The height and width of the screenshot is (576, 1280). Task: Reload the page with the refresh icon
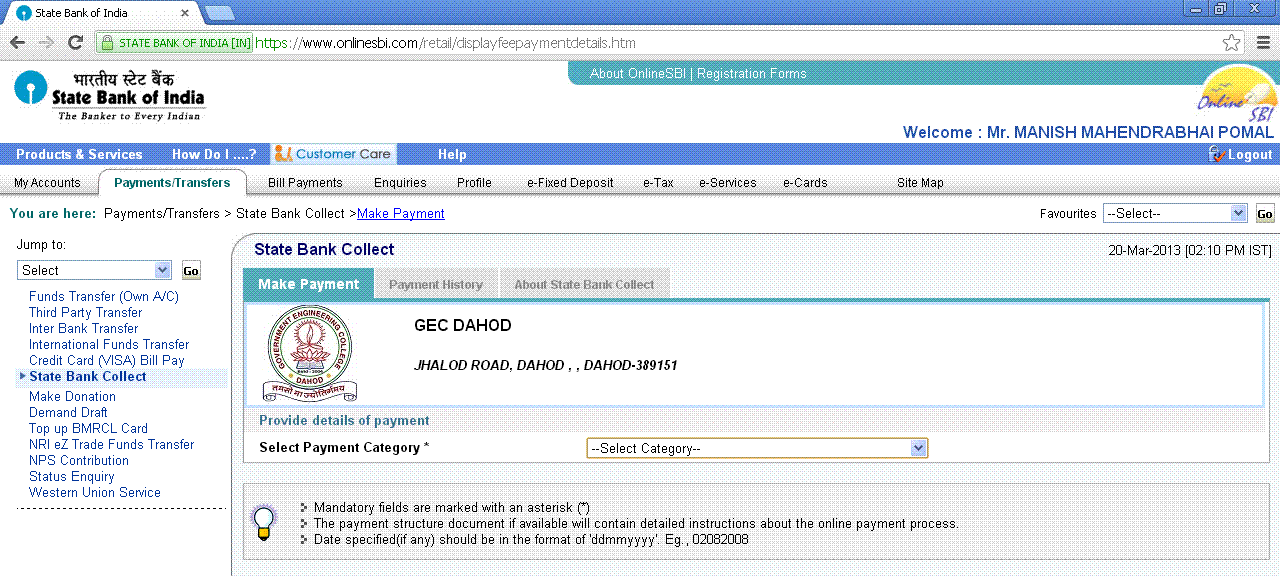click(x=75, y=43)
